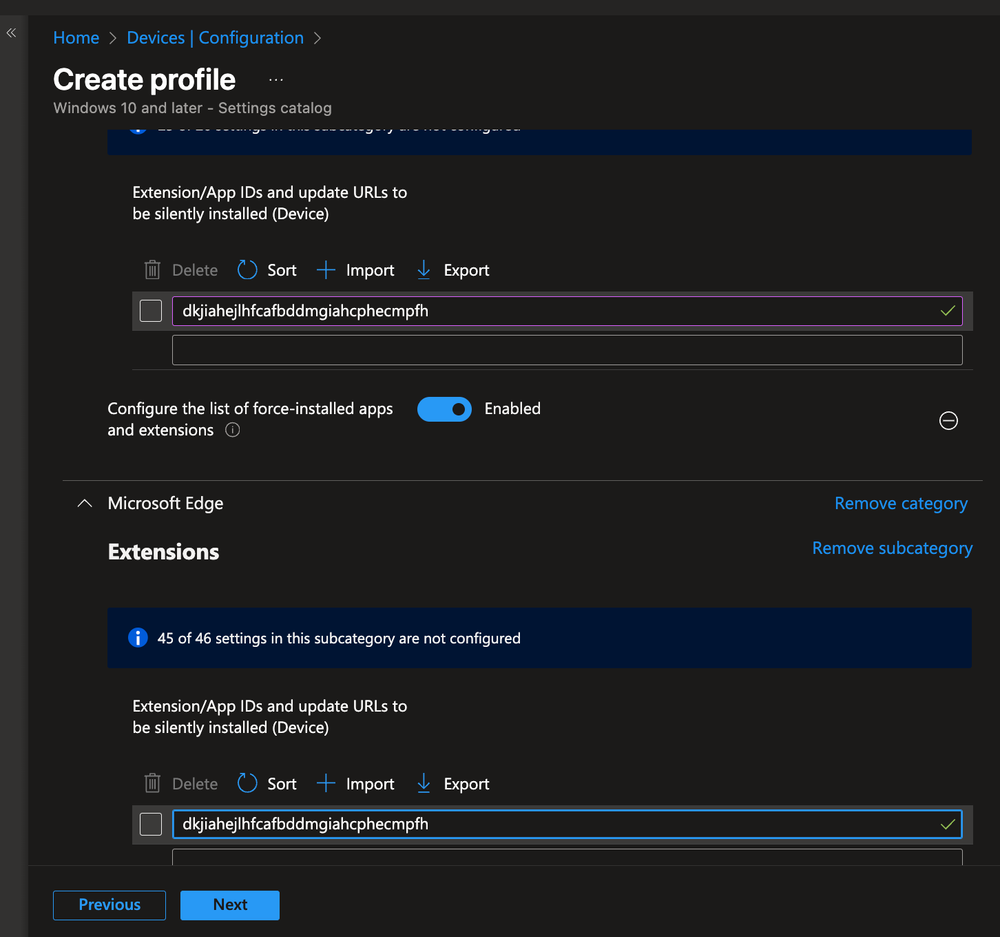The height and width of the screenshot is (937, 1000).
Task: Click Export in the Microsoft Edge extension list
Action: pyautogui.click(x=453, y=784)
